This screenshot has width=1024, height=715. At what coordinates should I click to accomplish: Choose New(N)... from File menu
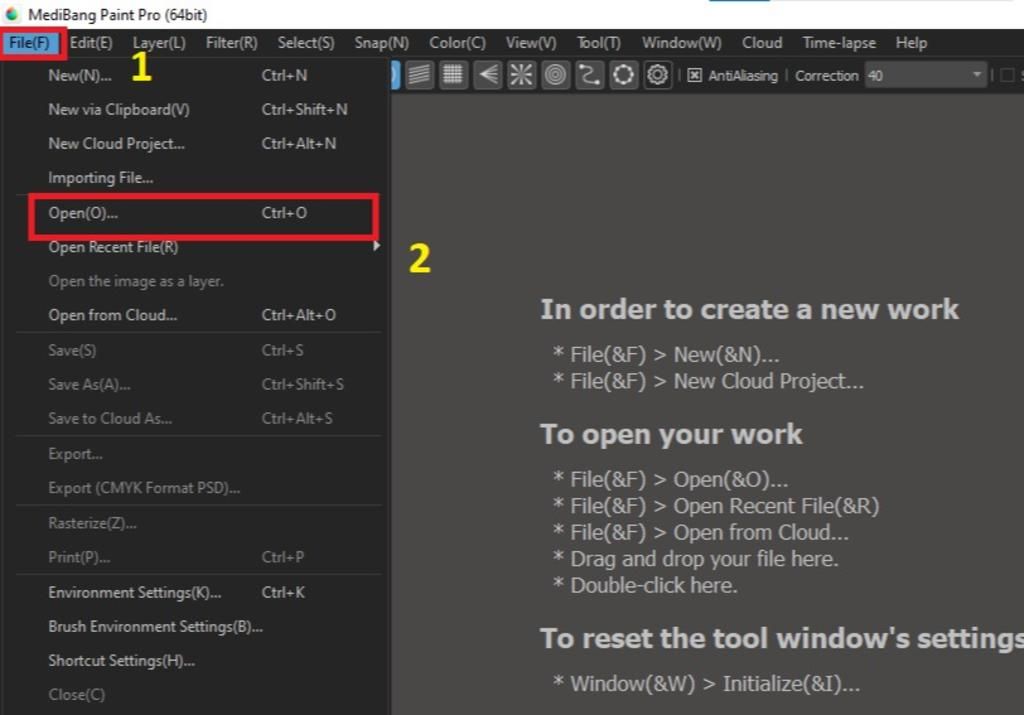tap(198, 76)
